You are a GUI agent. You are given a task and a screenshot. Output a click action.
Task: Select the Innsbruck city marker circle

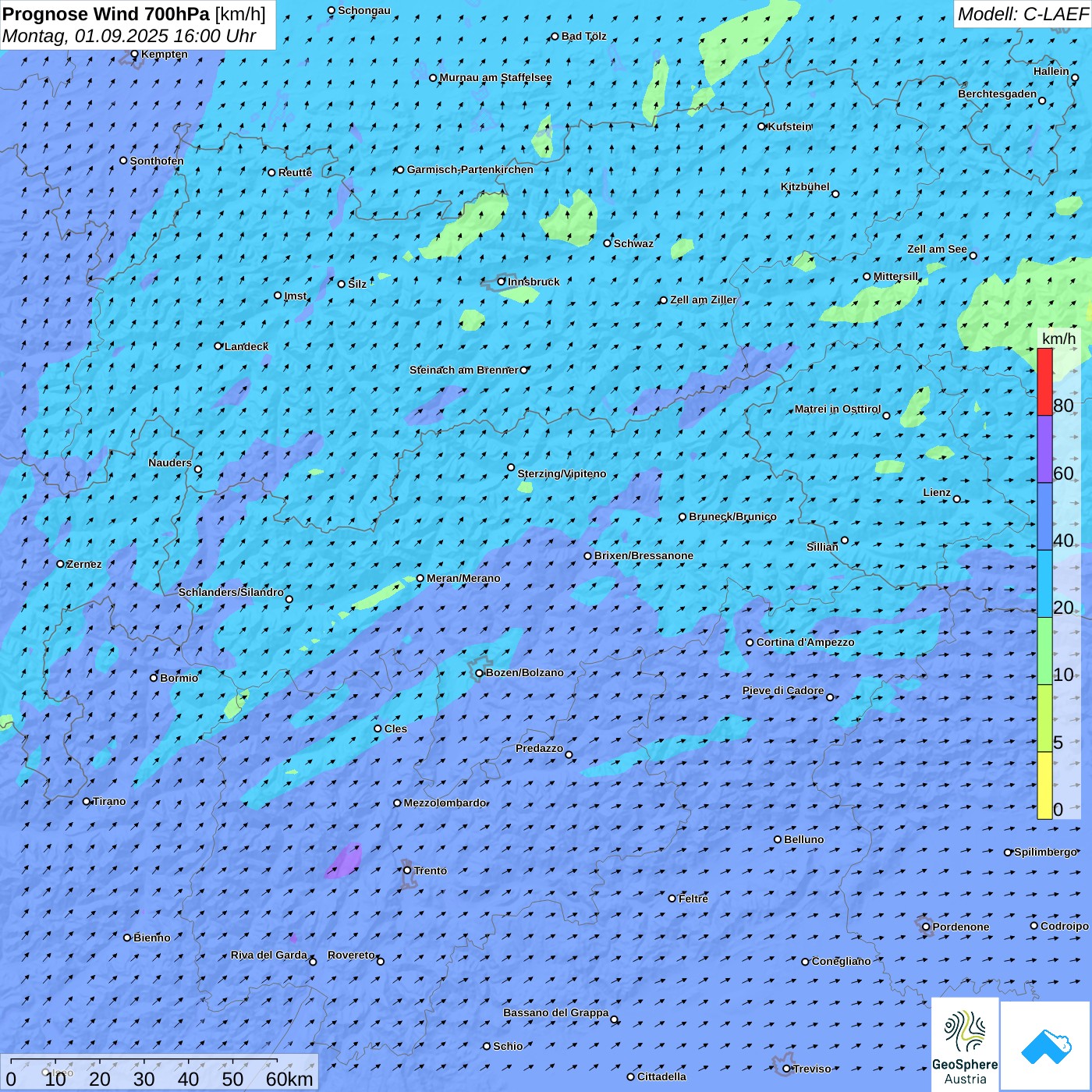(502, 282)
